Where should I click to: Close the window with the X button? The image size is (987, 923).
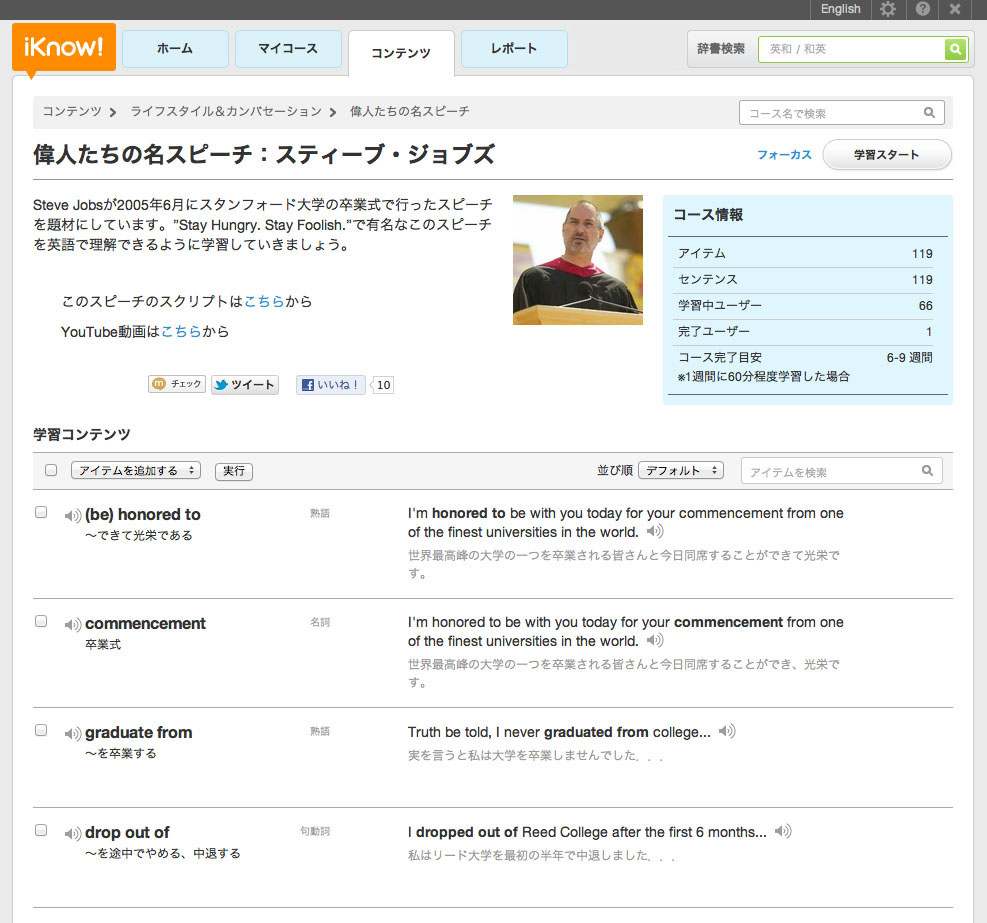tap(955, 9)
